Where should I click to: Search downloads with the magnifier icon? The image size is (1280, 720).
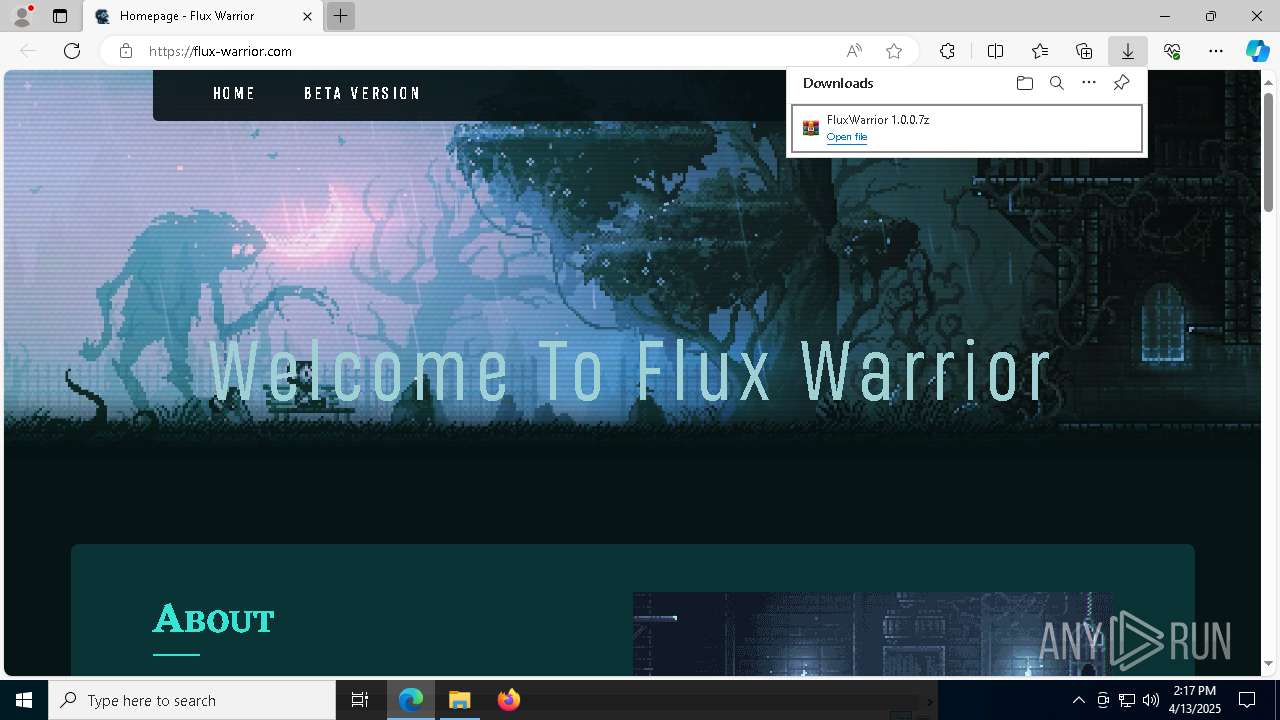pos(1056,83)
